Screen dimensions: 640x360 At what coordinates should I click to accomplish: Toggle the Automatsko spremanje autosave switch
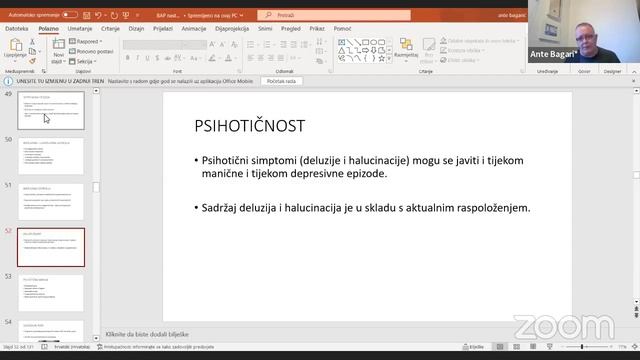point(70,15)
